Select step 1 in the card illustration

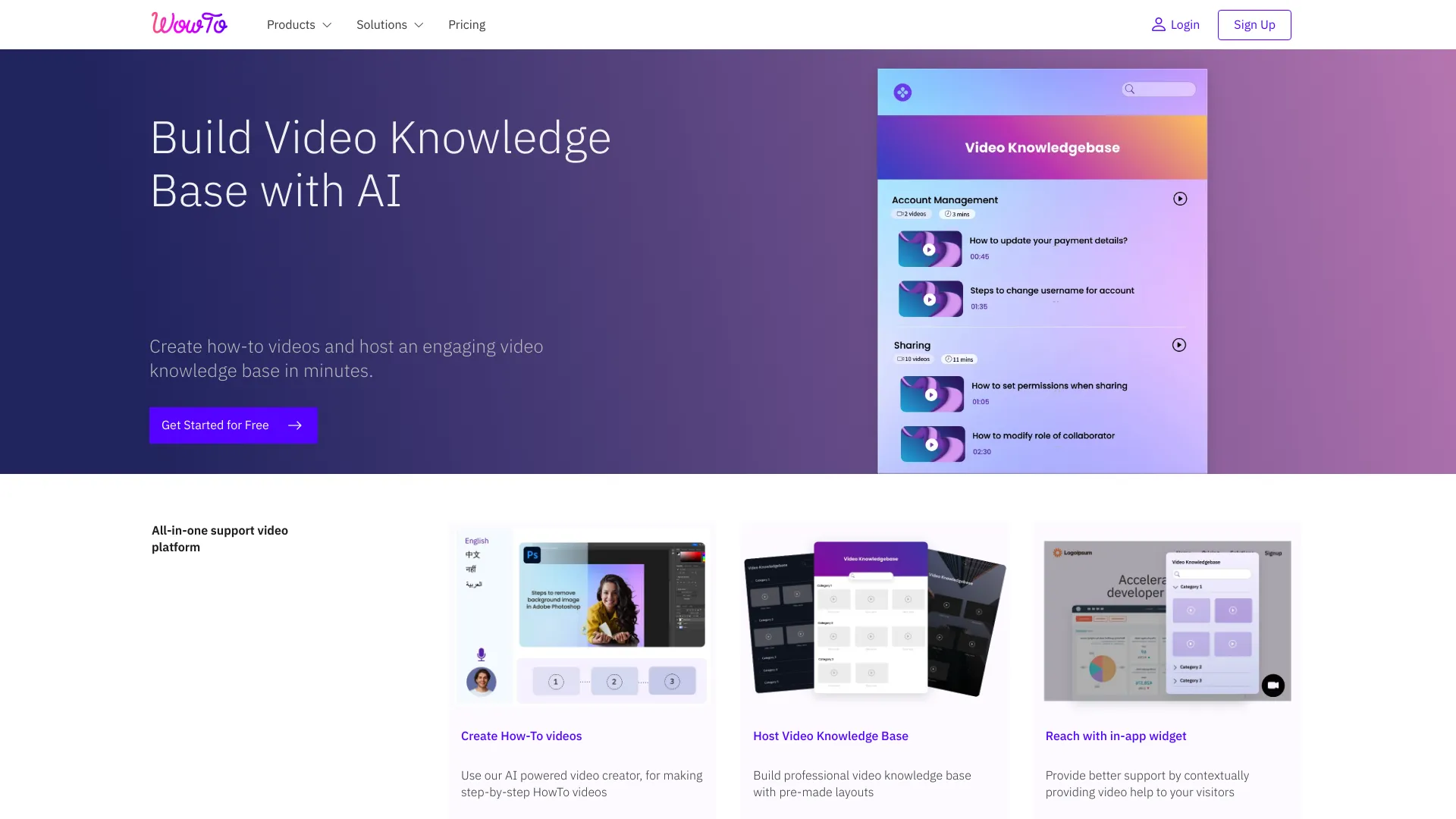pyautogui.click(x=556, y=682)
